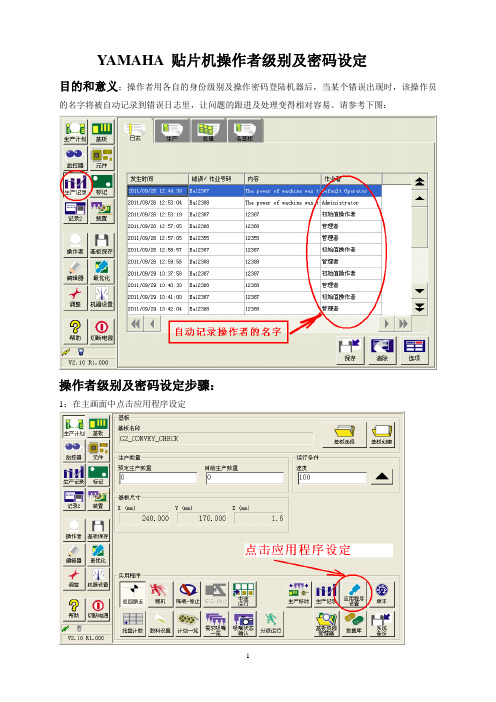Click single down arrow of log scrollbar
The width and height of the screenshot is (496, 702).
tap(419, 291)
